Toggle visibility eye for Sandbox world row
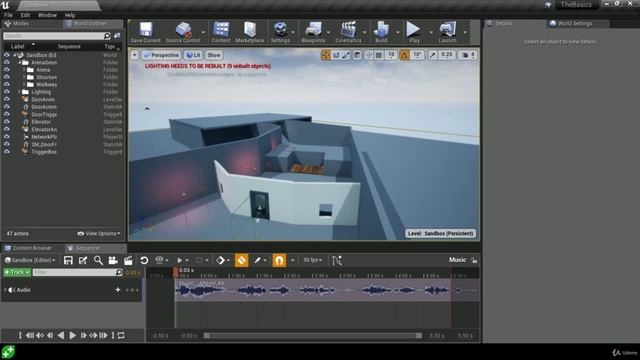This screenshot has width=640, height=360. click(7, 55)
